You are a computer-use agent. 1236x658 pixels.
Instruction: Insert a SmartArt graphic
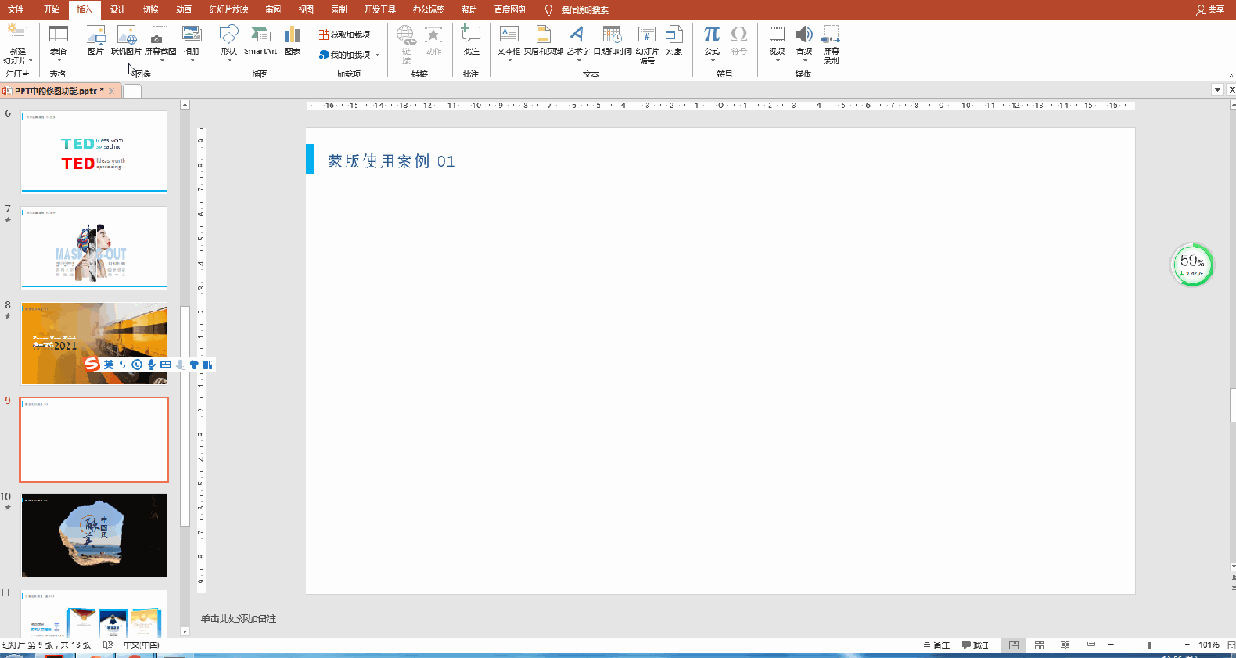tap(260, 40)
